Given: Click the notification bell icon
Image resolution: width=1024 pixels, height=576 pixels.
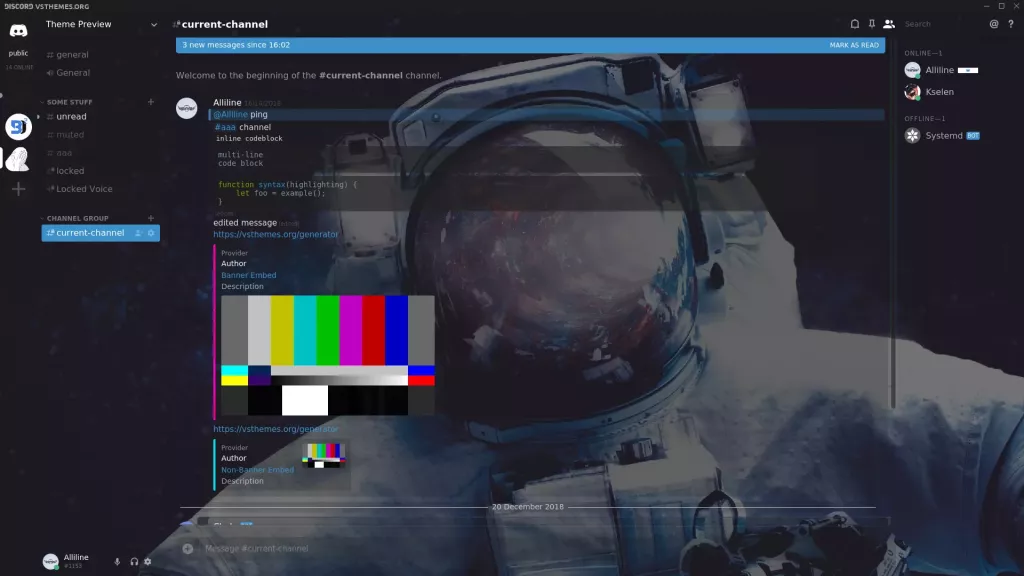Looking at the screenshot, I should 855,23.
